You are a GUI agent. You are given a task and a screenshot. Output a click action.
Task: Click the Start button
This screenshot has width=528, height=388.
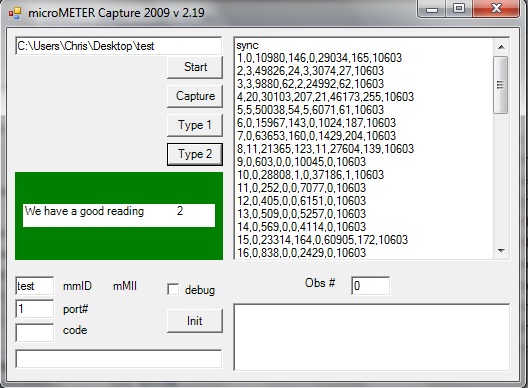pos(195,67)
